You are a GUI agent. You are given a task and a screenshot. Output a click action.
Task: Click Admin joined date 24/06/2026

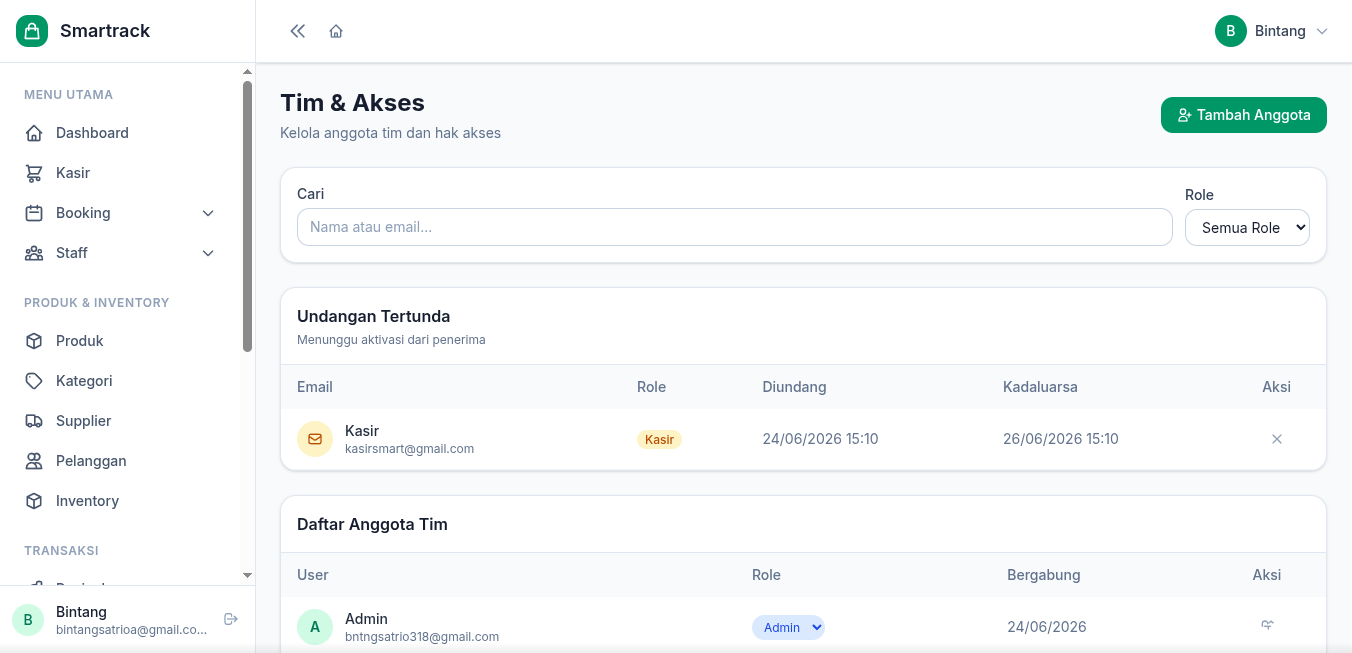click(x=1047, y=627)
